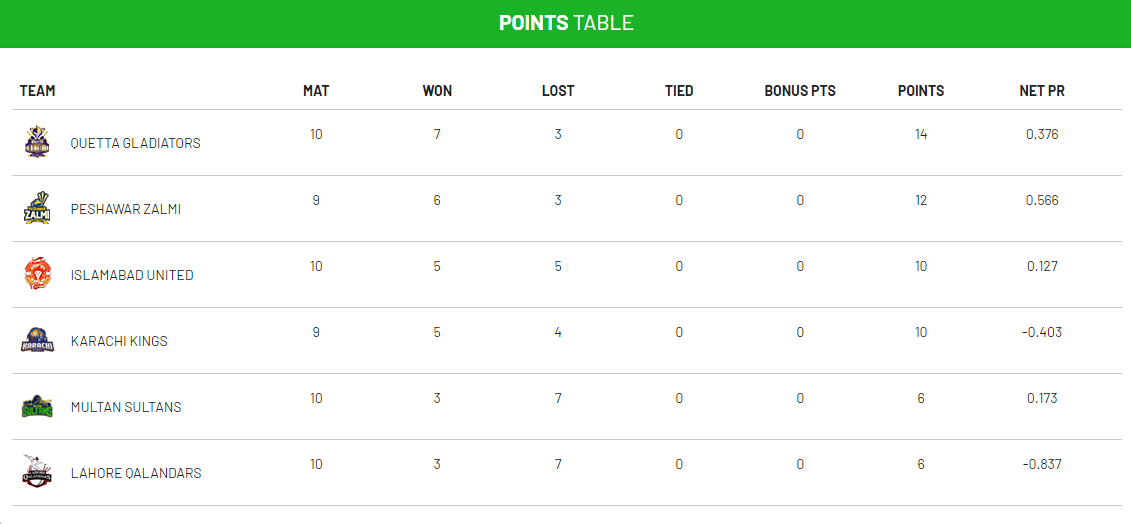Select the Islamabad United team name

[x=132, y=275]
